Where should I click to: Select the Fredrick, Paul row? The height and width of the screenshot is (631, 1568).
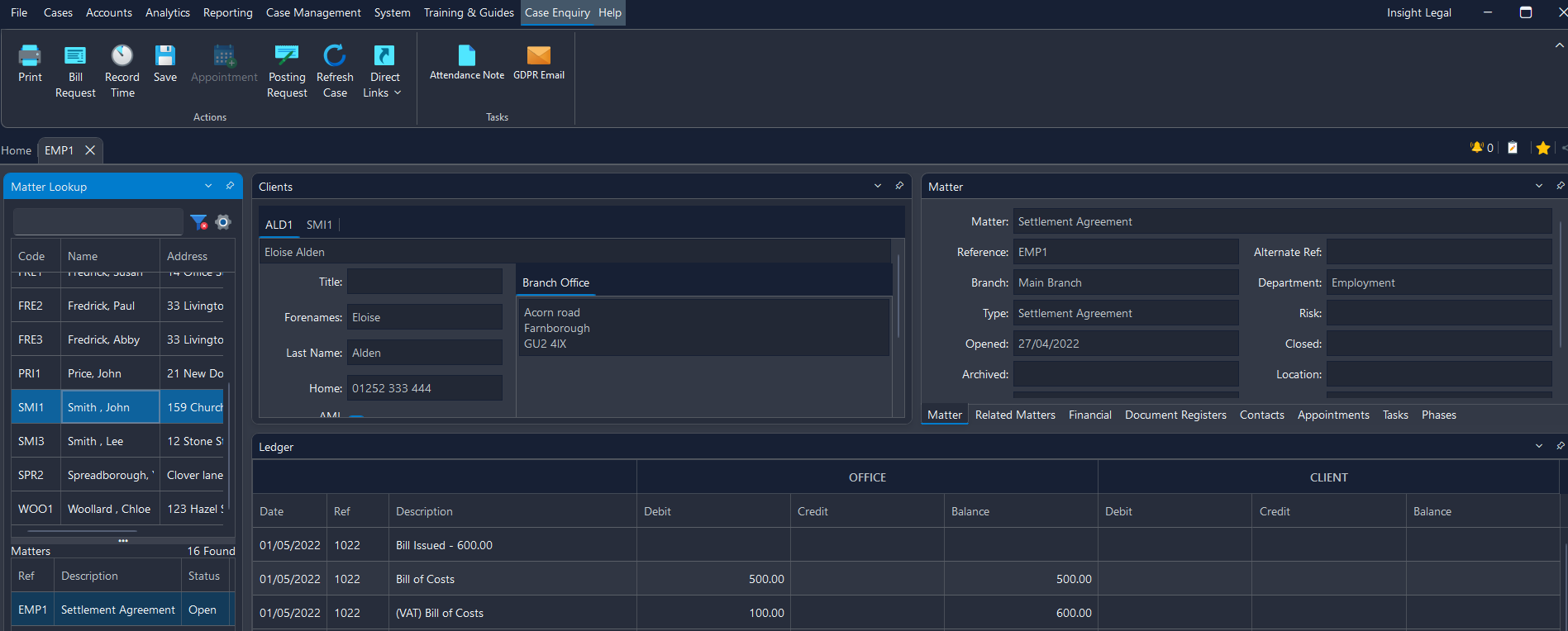119,306
